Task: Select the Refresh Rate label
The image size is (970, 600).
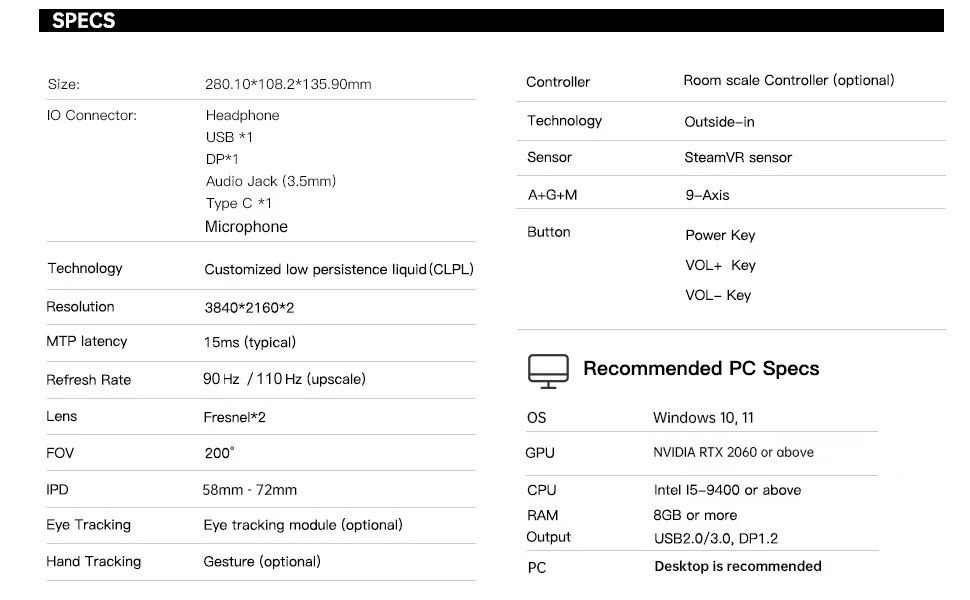Action: [89, 380]
